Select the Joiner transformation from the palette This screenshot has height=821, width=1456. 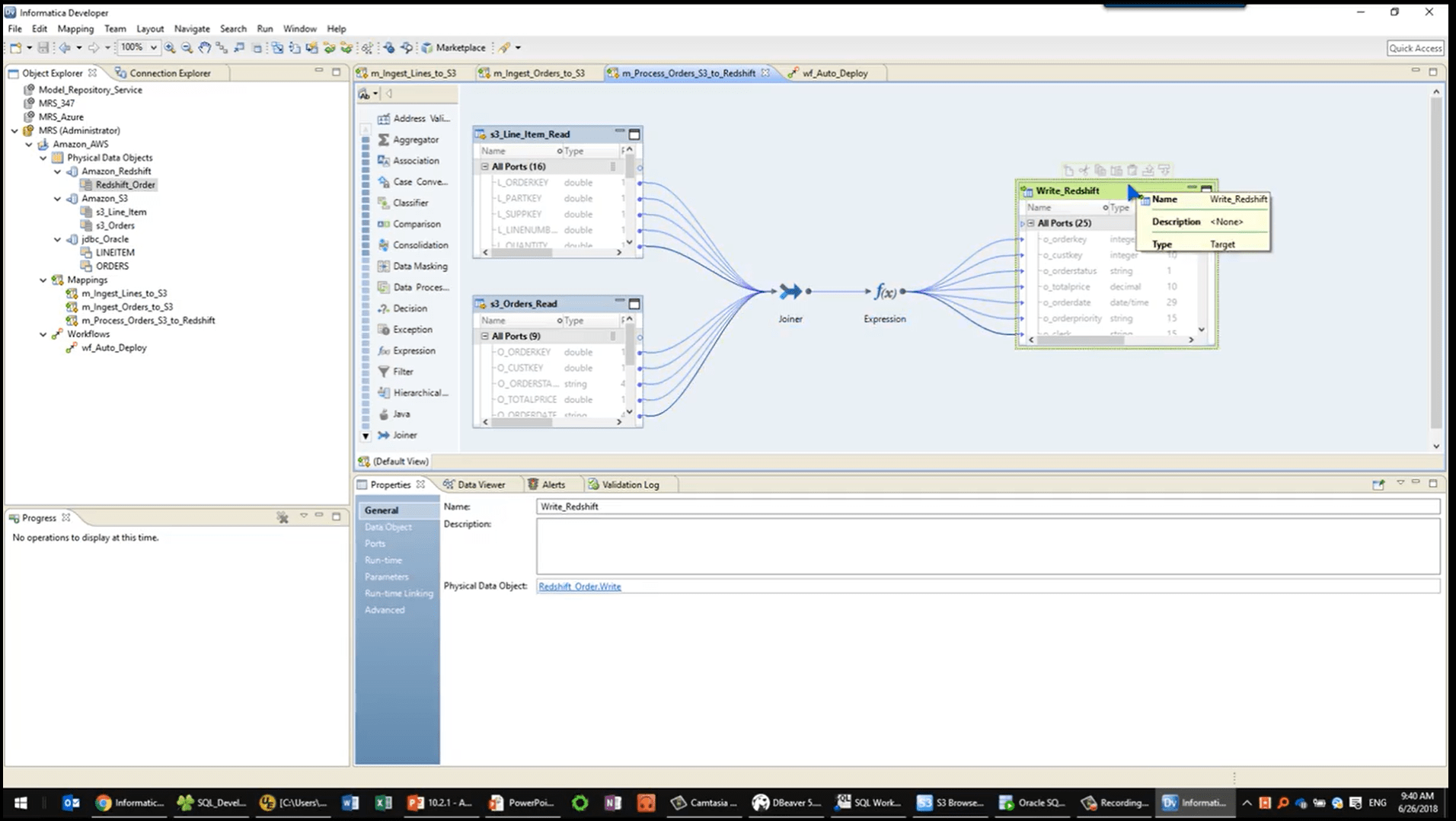404,435
